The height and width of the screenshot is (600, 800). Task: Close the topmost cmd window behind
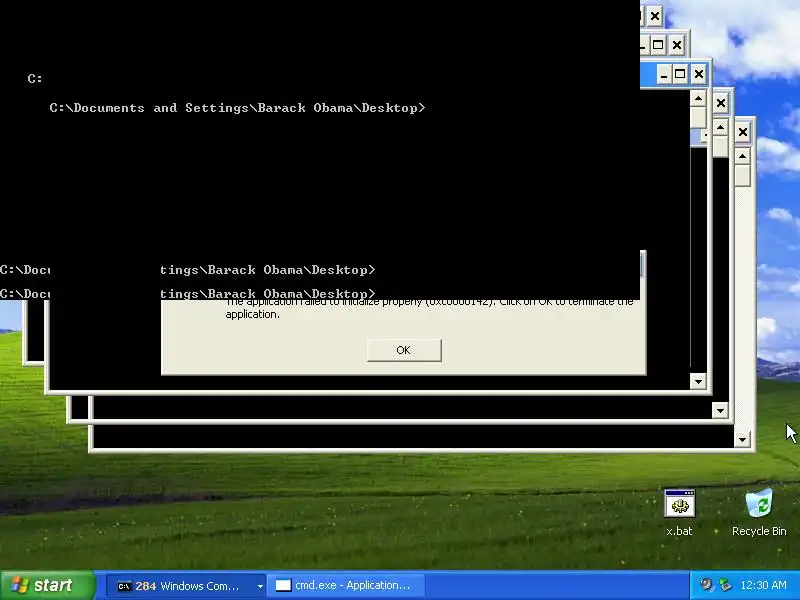tap(655, 16)
